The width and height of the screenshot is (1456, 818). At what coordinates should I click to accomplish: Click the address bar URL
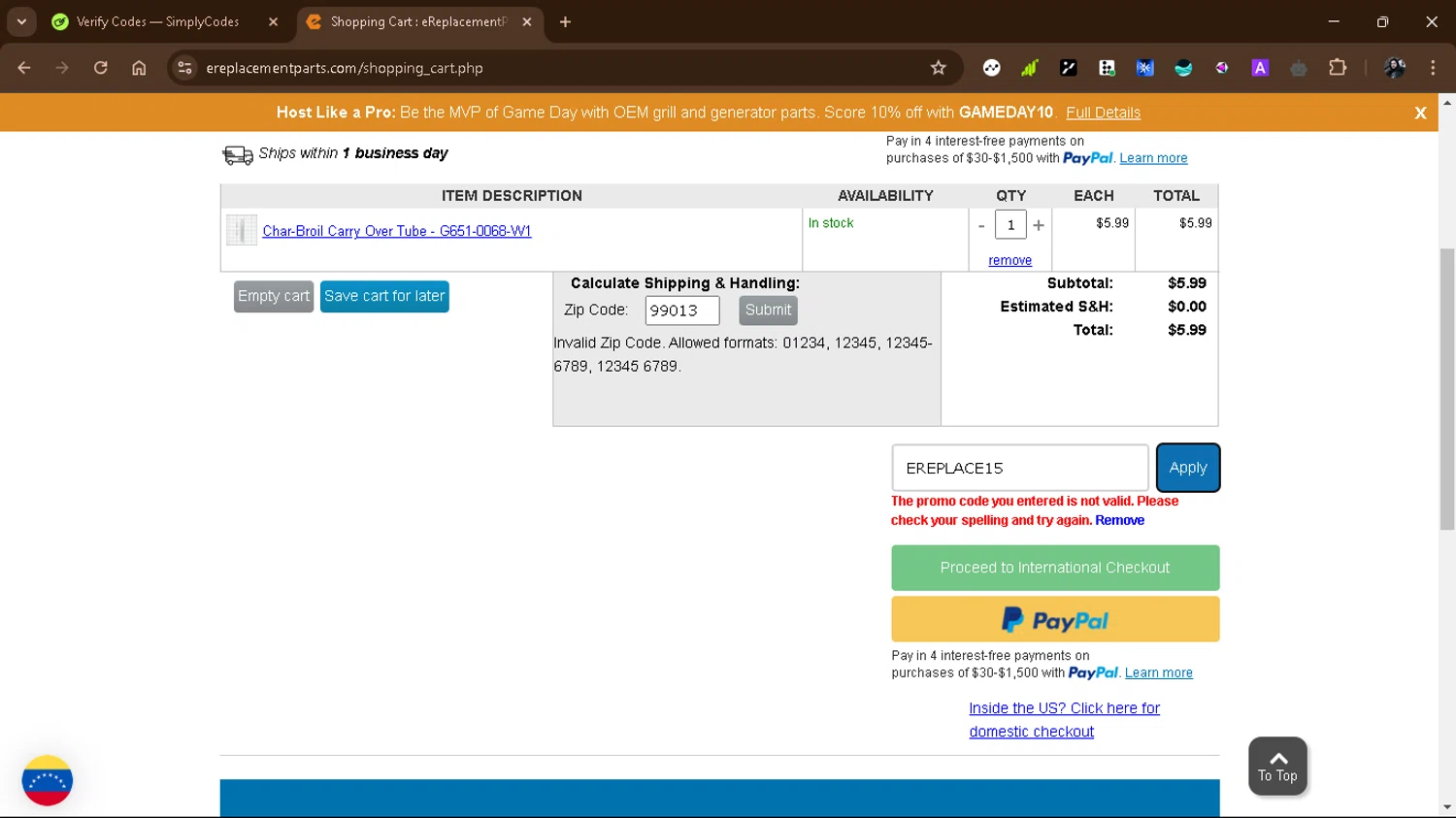click(345, 68)
